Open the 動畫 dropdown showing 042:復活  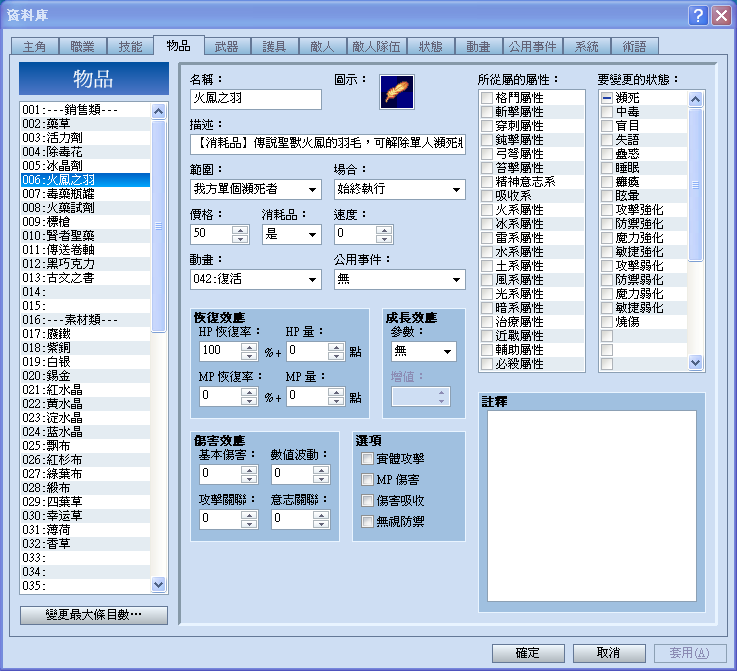click(256, 279)
